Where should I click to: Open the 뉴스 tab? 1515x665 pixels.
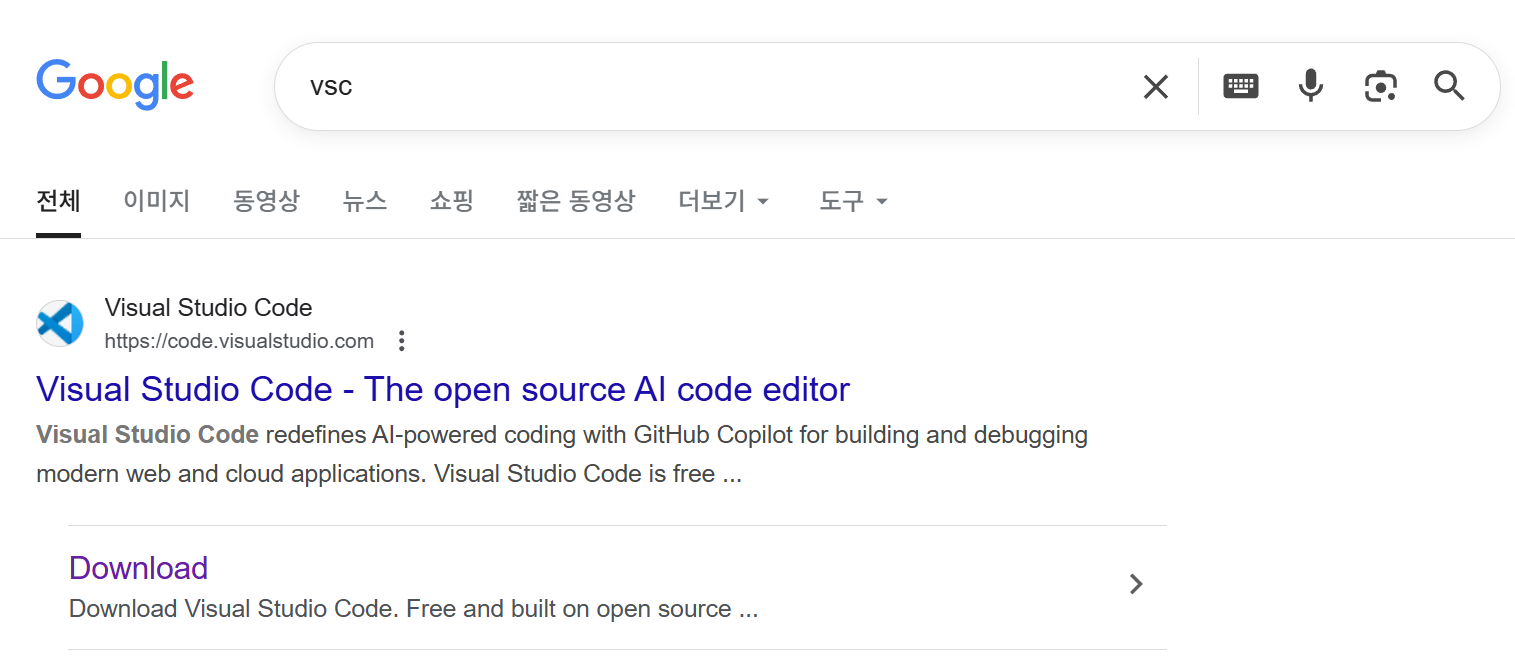(365, 201)
